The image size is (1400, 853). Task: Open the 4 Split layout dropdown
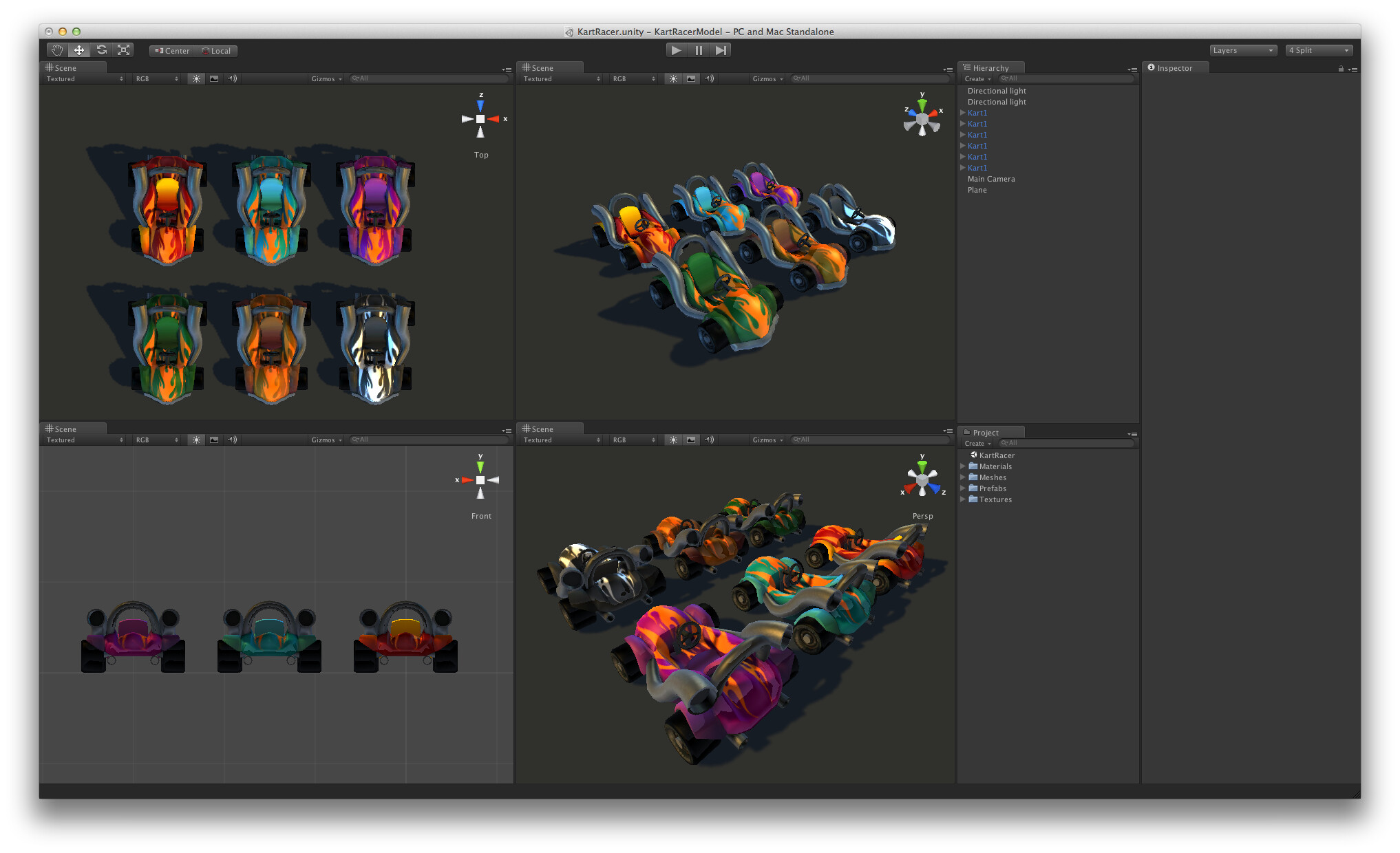pyautogui.click(x=1319, y=50)
